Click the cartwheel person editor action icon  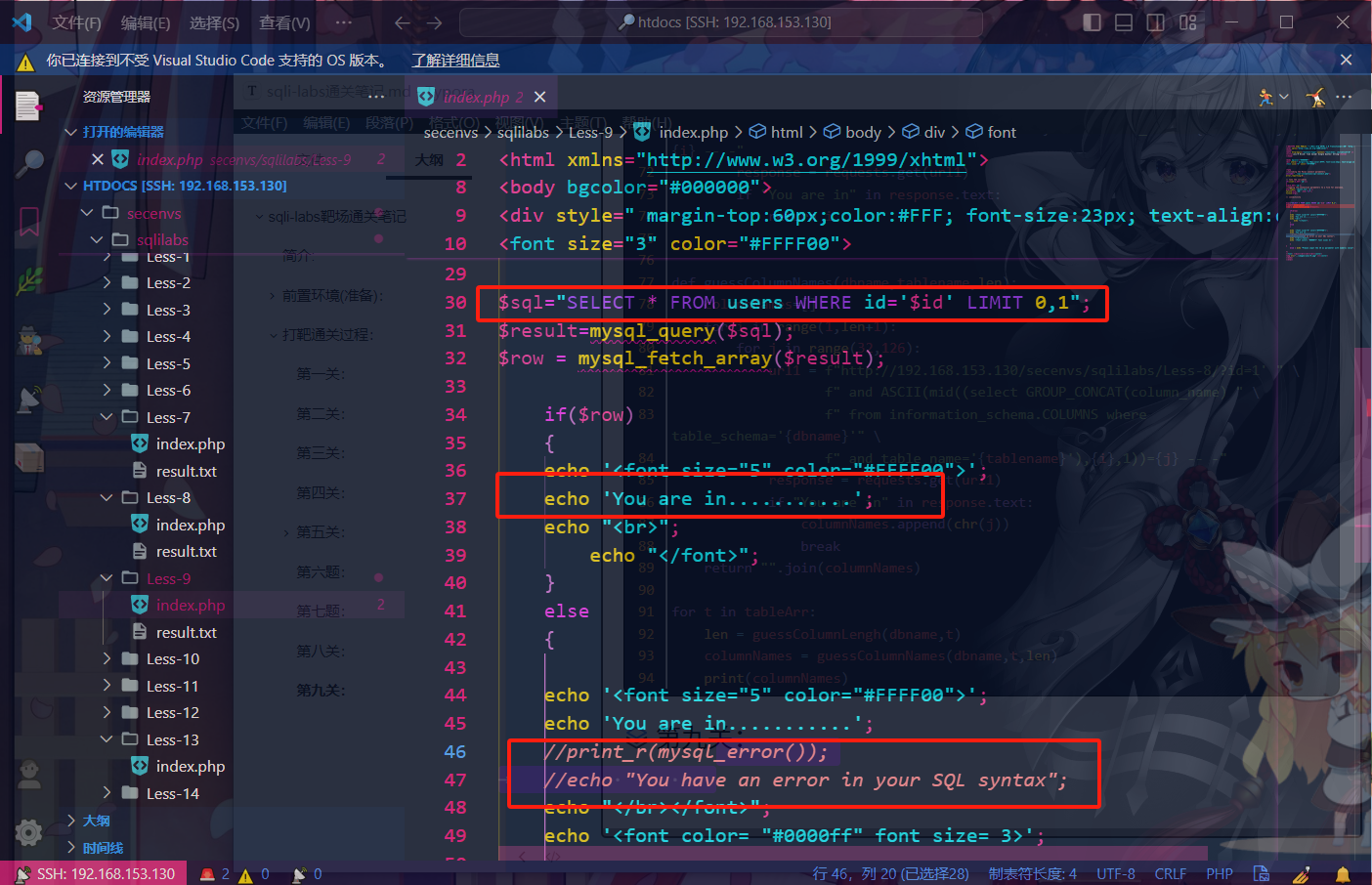(x=1315, y=97)
